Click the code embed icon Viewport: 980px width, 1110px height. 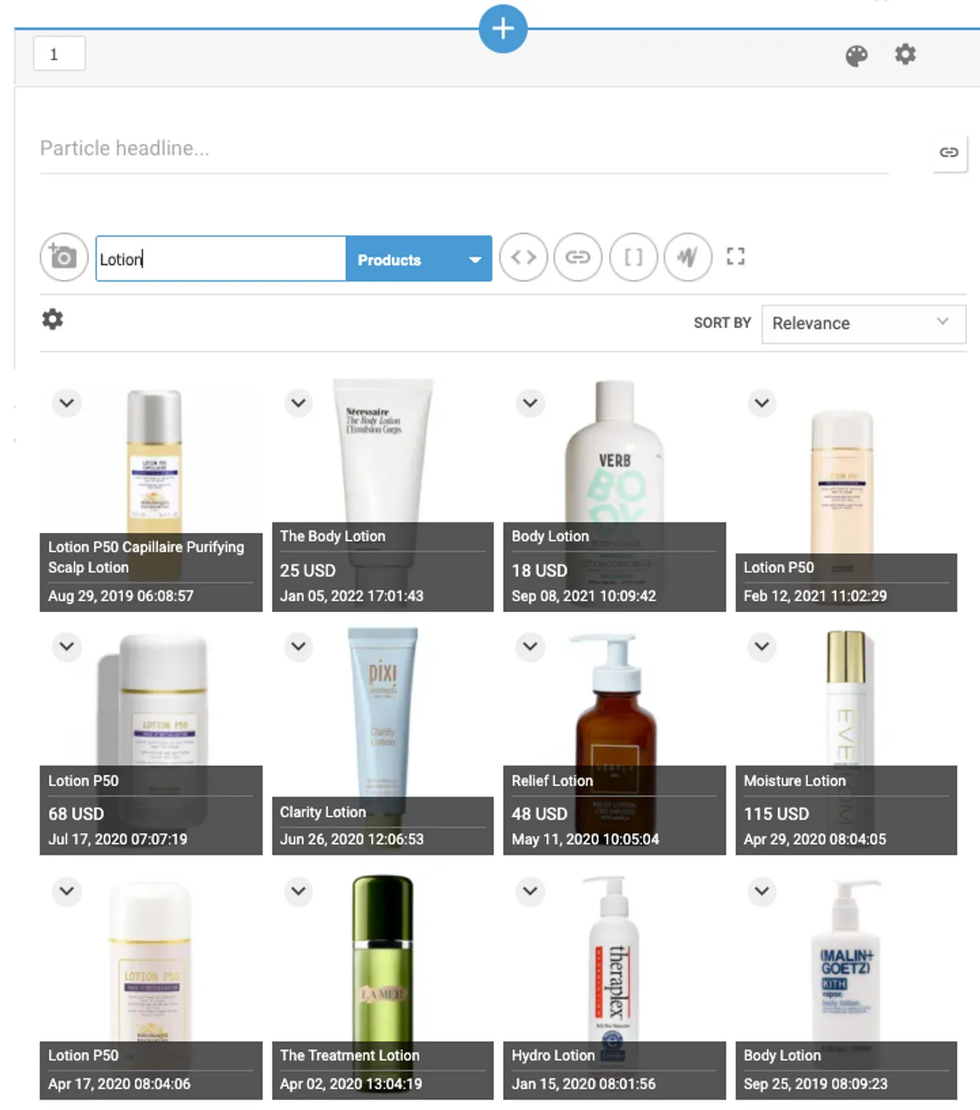tap(523, 257)
